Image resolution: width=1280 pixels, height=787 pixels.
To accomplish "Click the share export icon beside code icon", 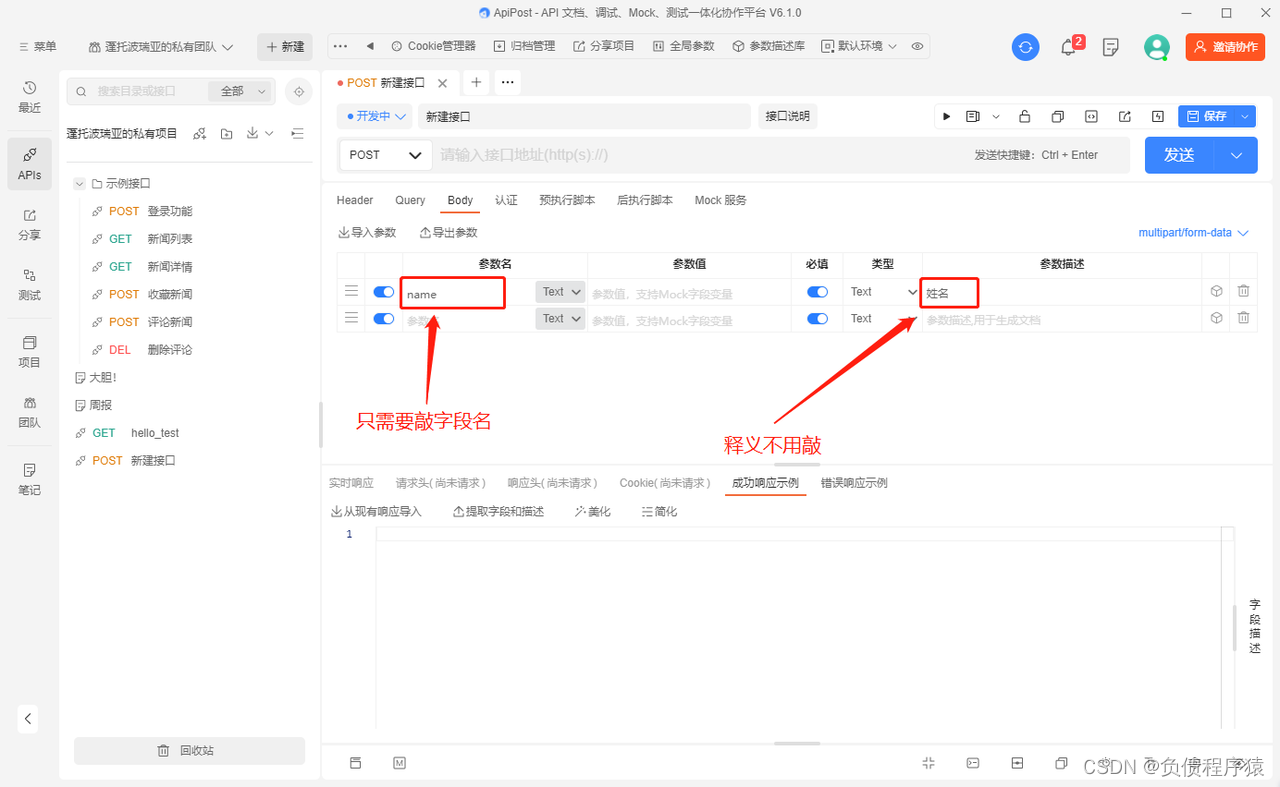I will 1125,116.
